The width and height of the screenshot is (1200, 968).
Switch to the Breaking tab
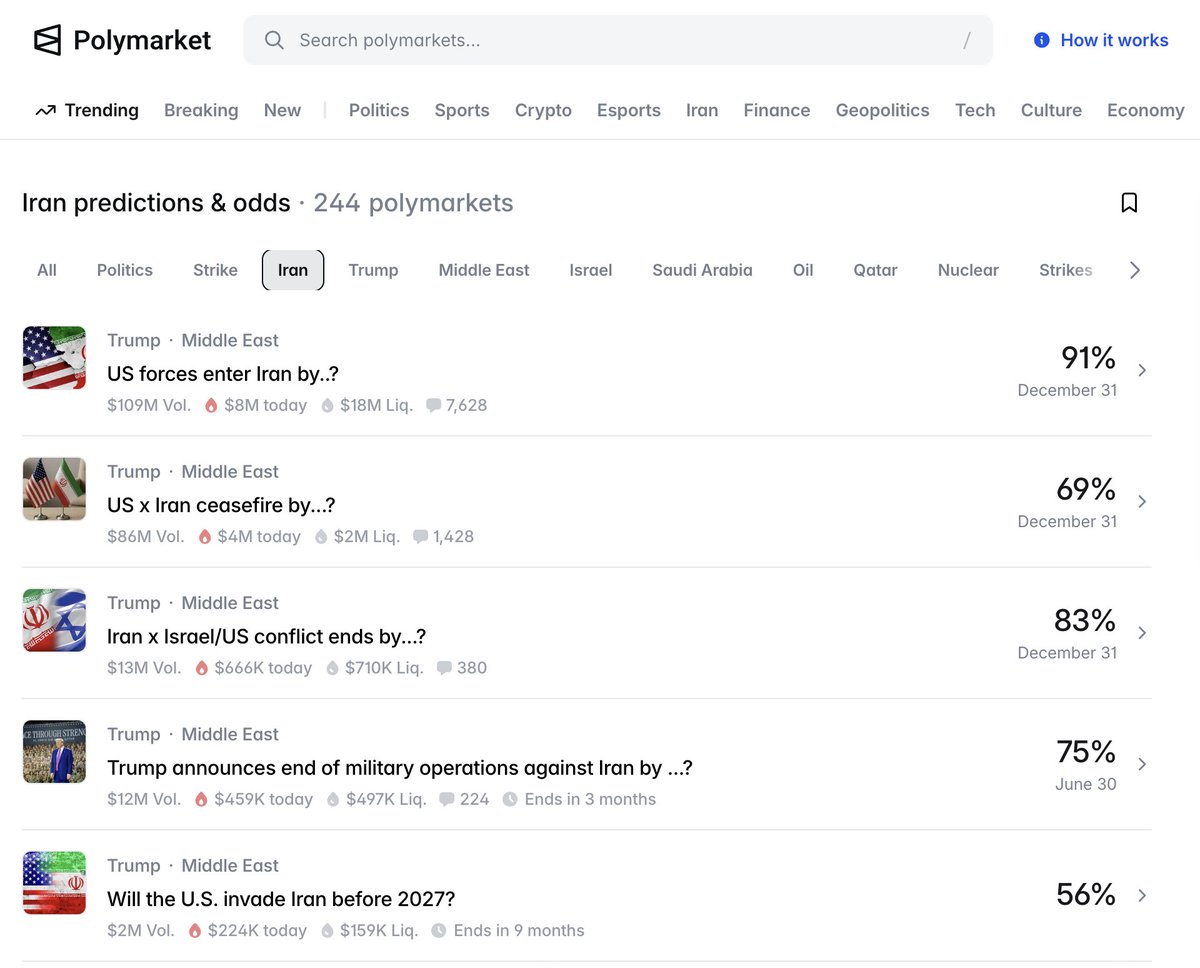[x=201, y=110]
